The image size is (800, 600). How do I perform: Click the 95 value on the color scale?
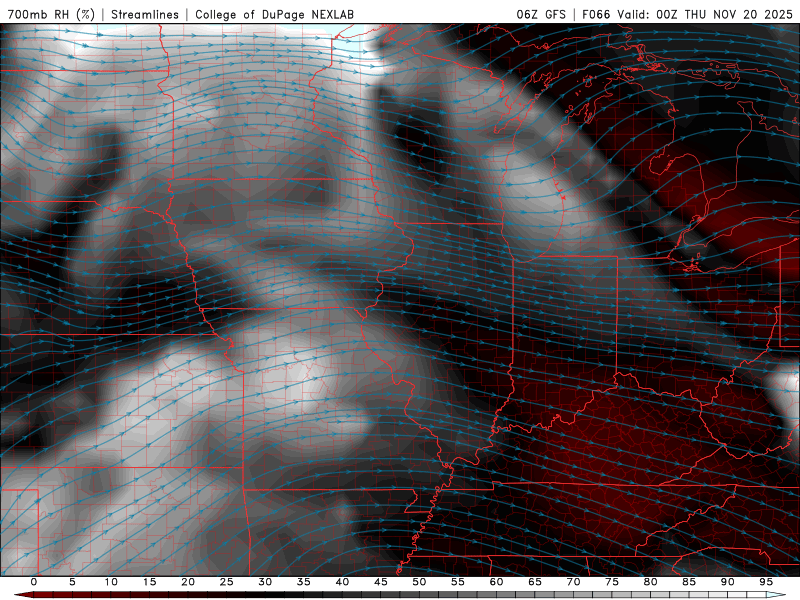[x=766, y=582]
